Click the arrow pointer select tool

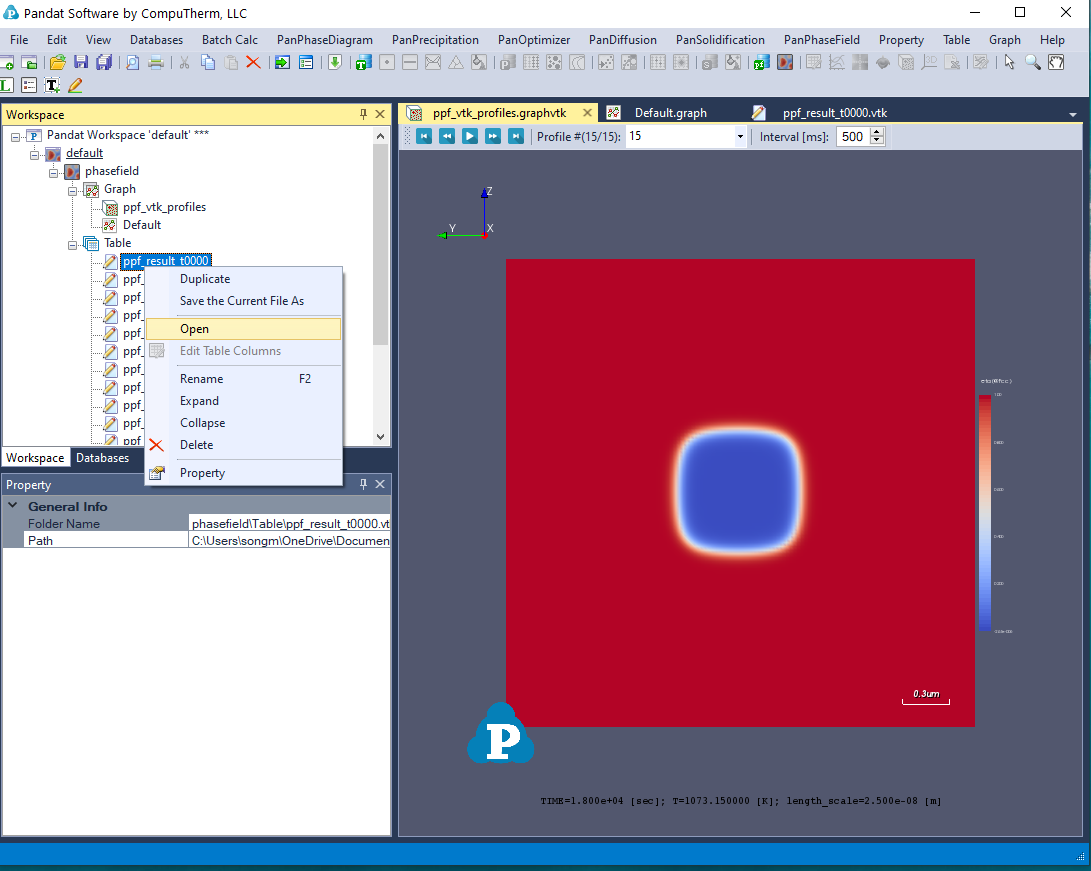pyautogui.click(x=1009, y=62)
